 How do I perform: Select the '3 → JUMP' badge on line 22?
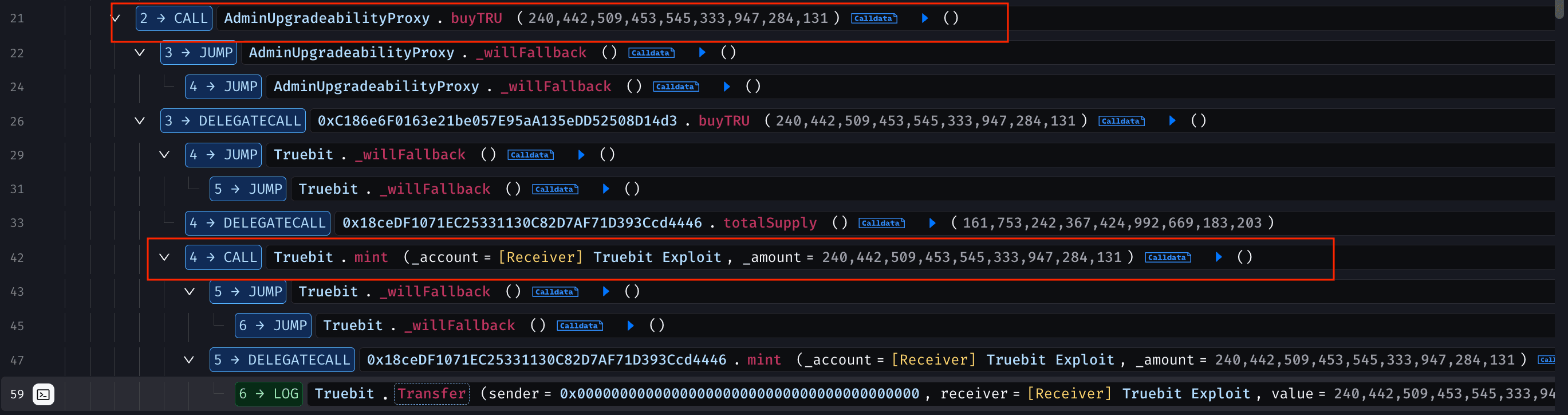pos(199,52)
